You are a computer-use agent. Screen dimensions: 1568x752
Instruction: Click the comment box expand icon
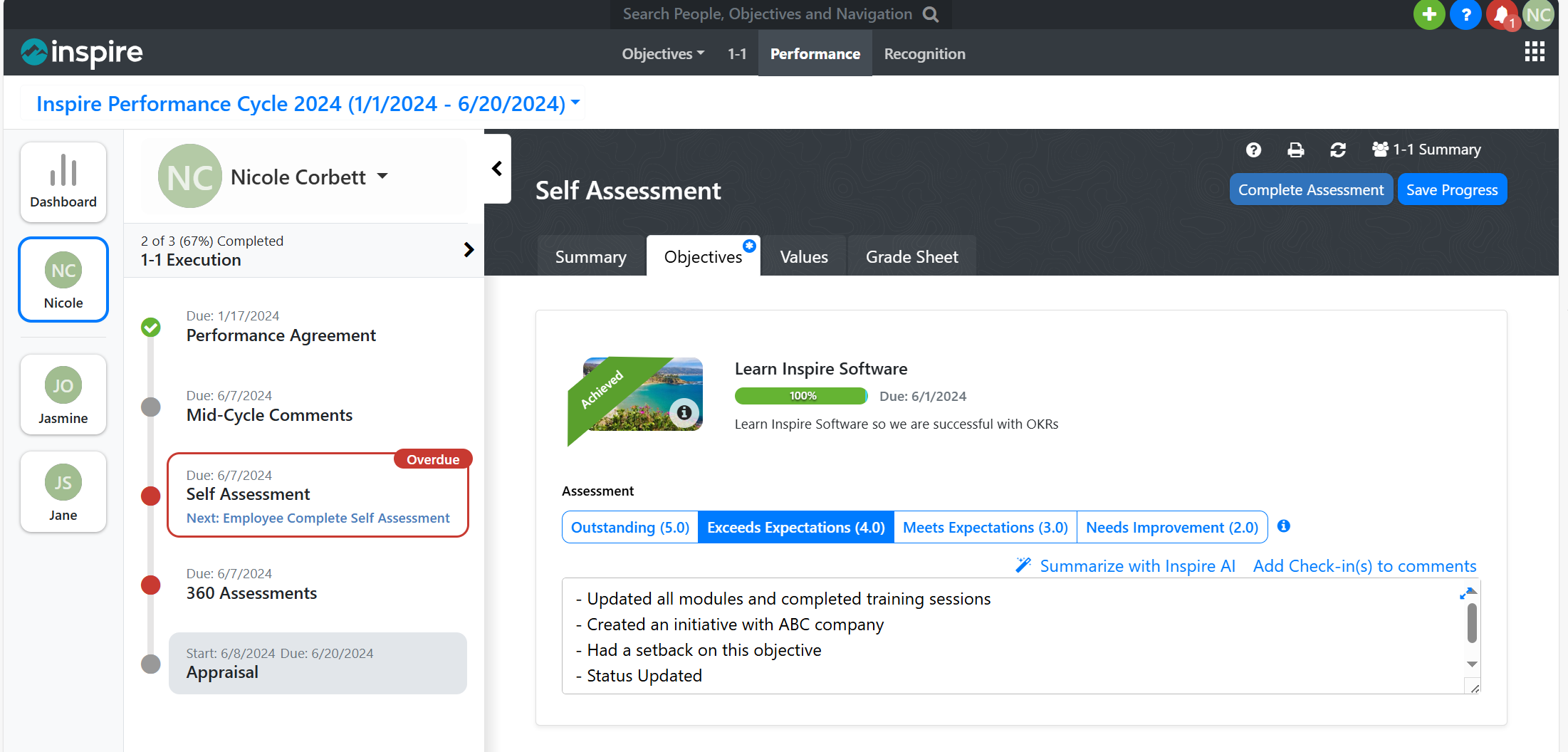[1465, 594]
